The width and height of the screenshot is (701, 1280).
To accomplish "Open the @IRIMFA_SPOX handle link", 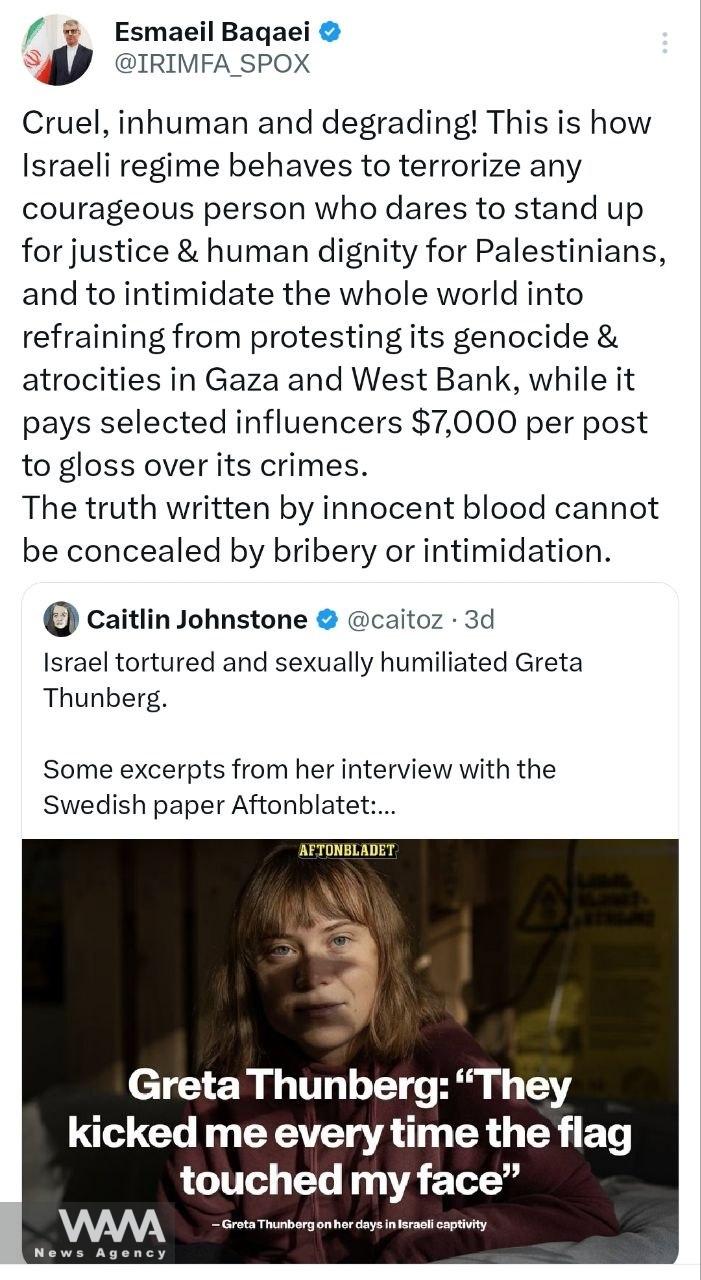I will pyautogui.click(x=213, y=64).
